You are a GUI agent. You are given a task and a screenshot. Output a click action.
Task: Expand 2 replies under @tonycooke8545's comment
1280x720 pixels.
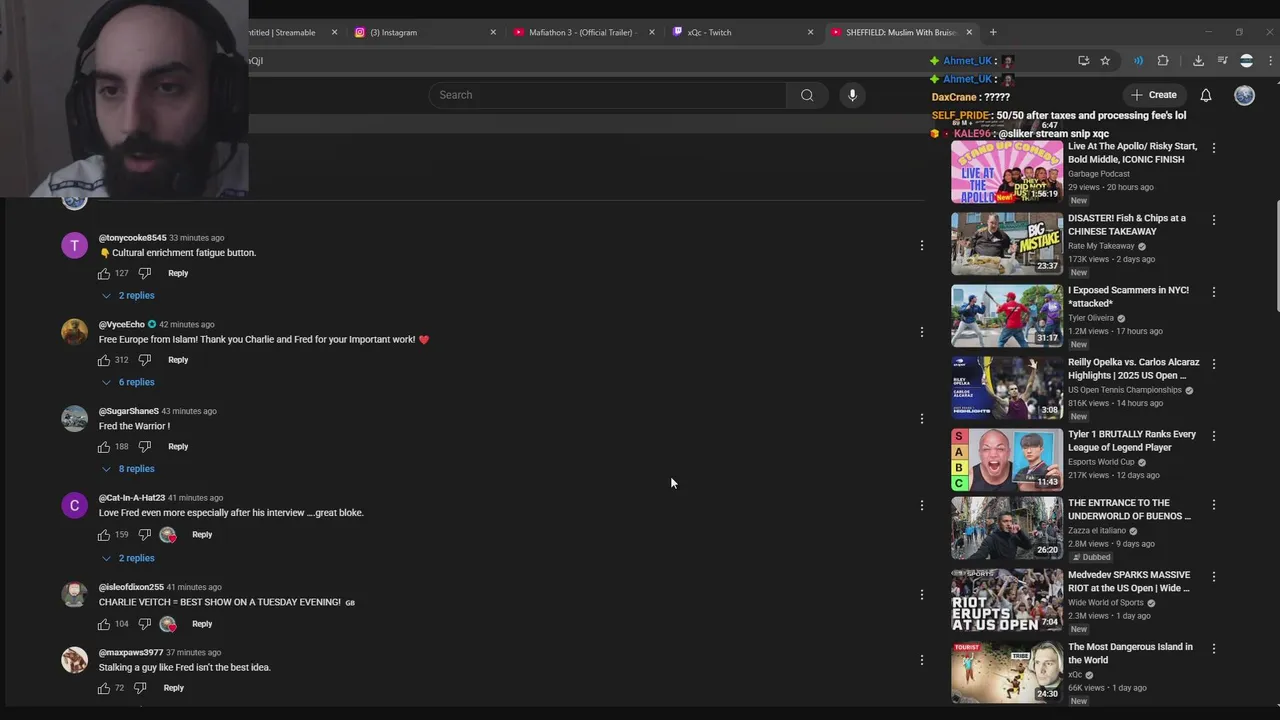[x=128, y=296]
